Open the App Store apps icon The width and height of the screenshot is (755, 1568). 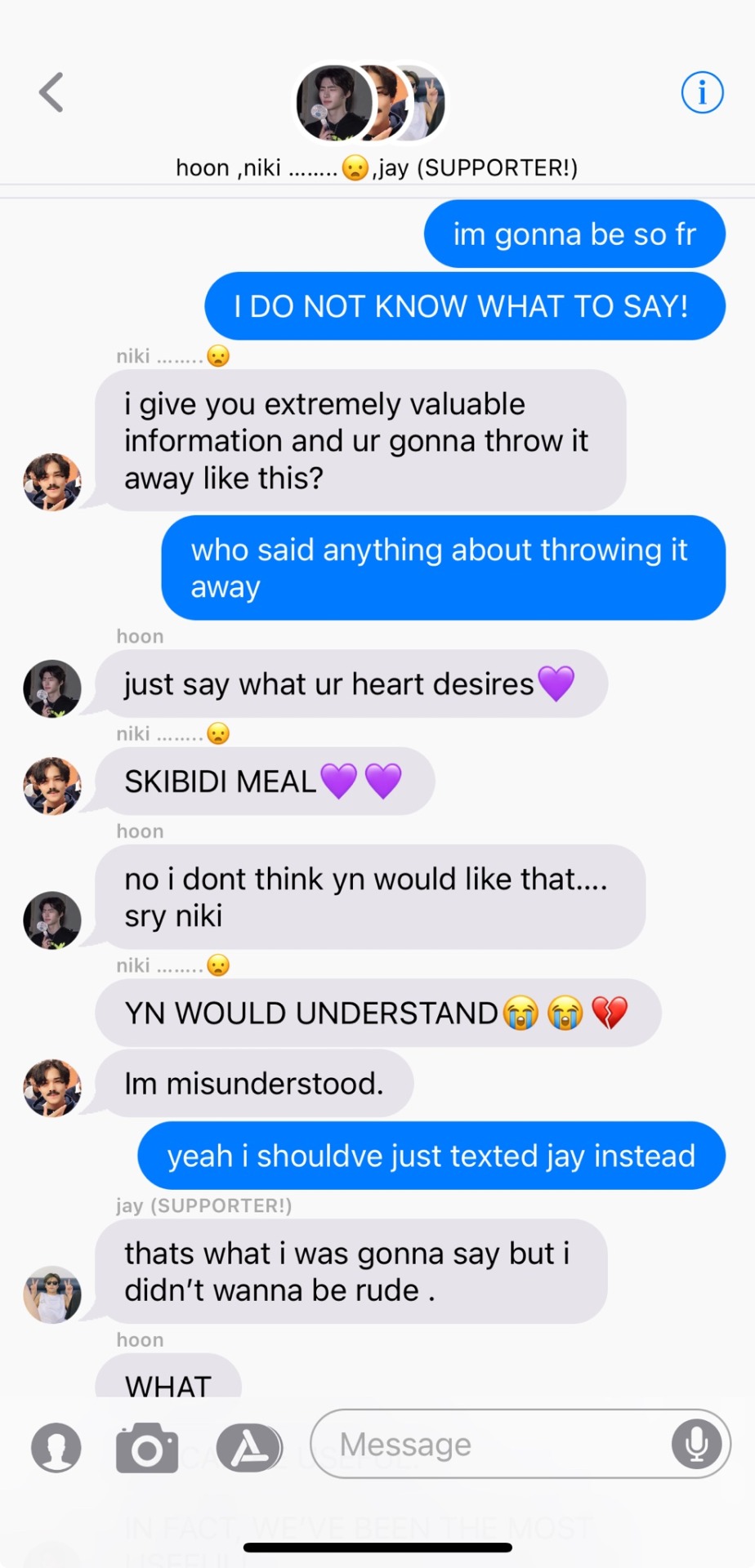pyautogui.click(x=249, y=1447)
